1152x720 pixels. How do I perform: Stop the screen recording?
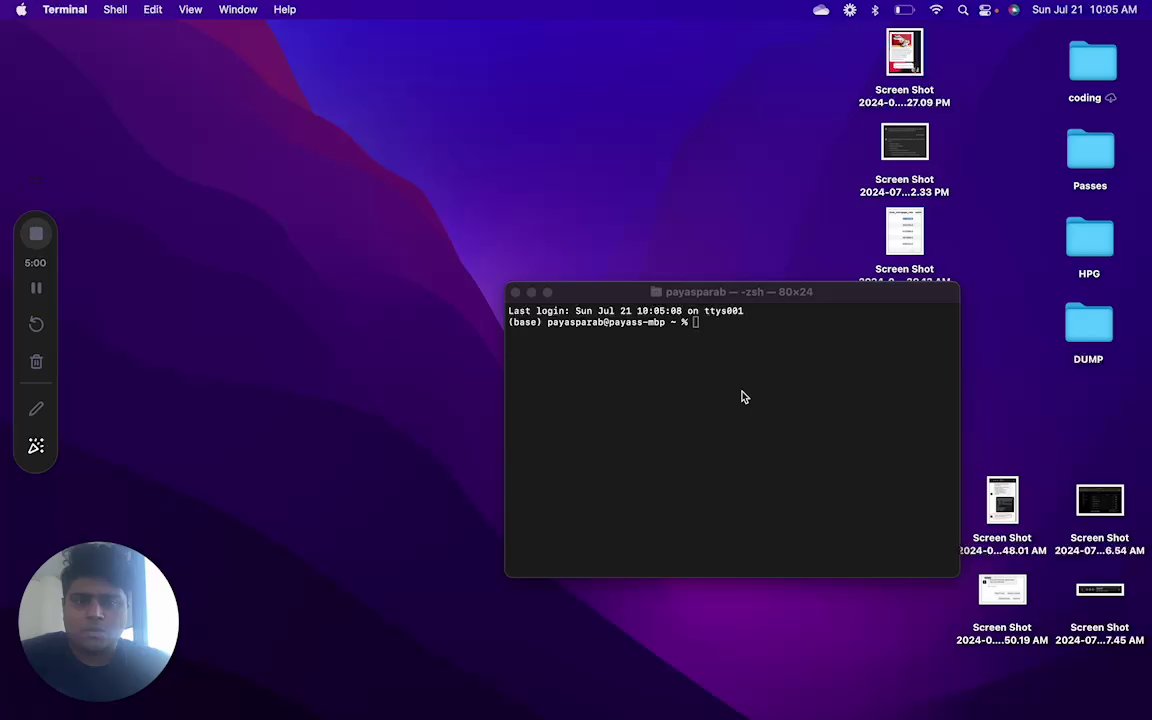click(36, 234)
